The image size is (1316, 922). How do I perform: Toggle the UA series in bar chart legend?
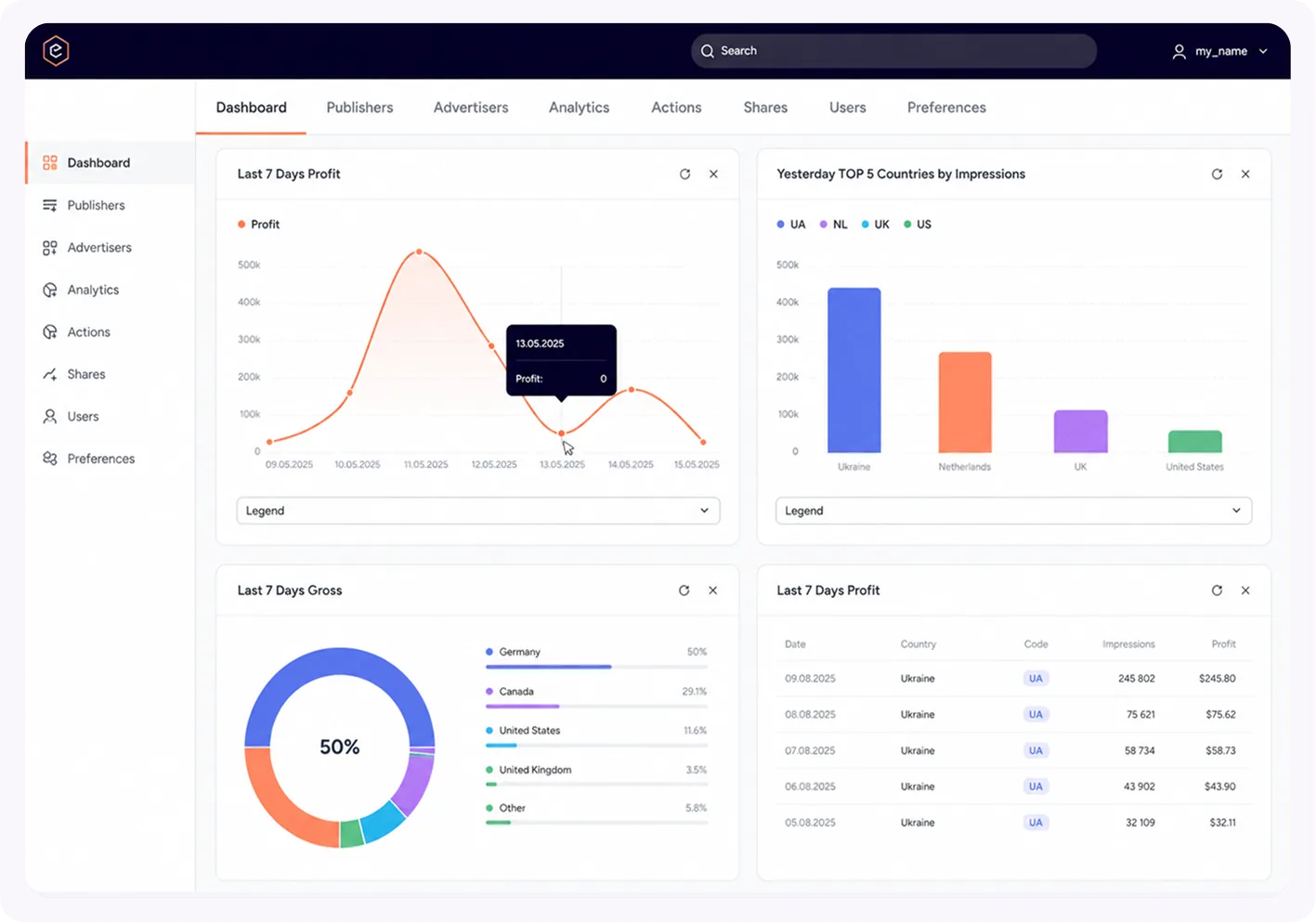[x=791, y=225]
